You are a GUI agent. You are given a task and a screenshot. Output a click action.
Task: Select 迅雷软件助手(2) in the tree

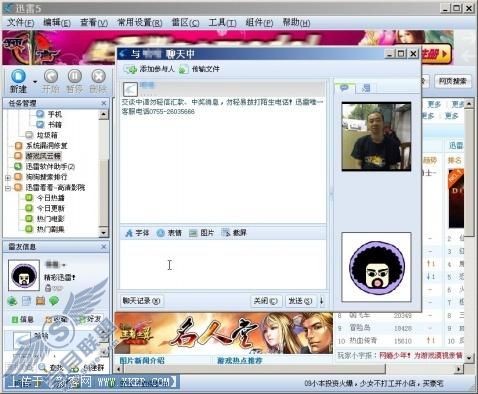point(50,166)
